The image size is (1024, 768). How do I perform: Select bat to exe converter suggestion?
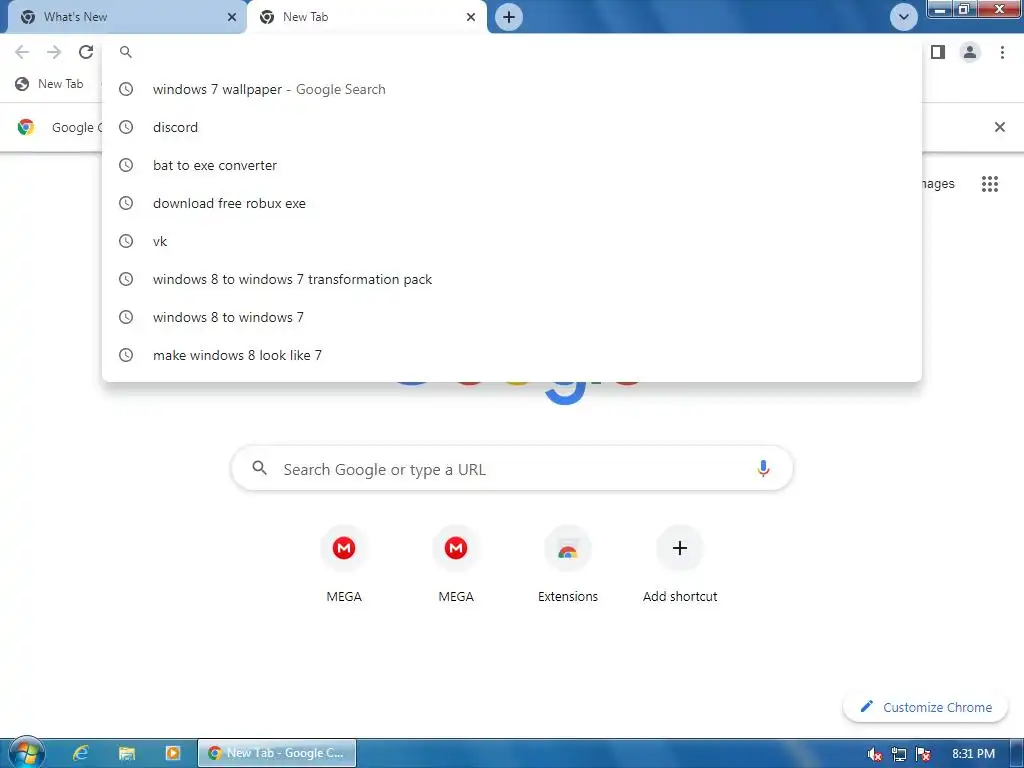pyautogui.click(x=511, y=165)
